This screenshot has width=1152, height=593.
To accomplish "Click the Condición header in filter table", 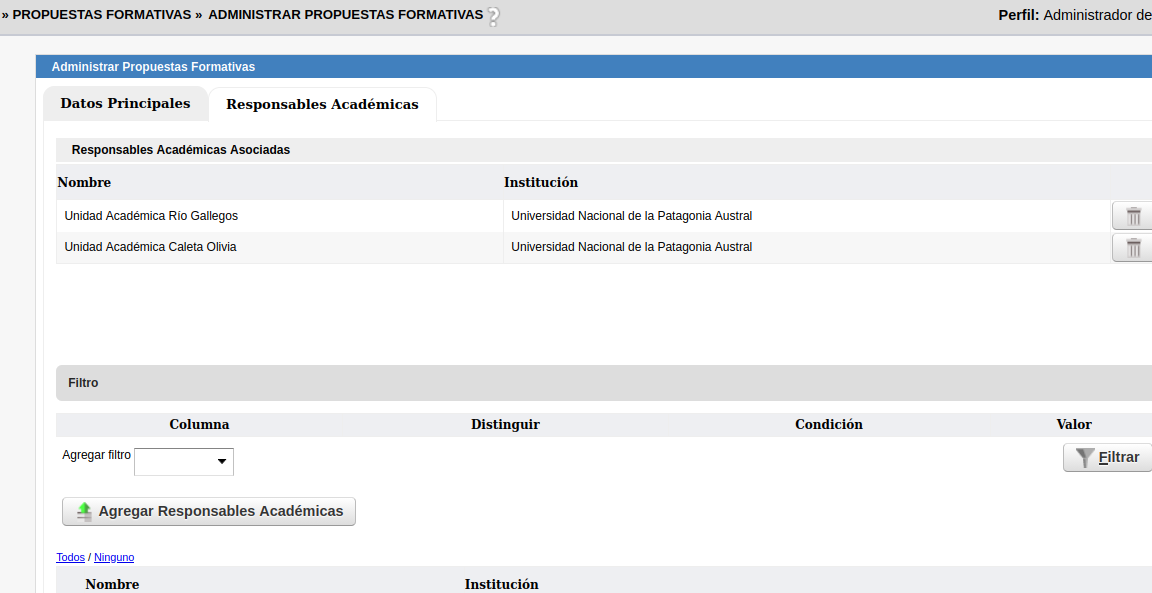I will (828, 424).
